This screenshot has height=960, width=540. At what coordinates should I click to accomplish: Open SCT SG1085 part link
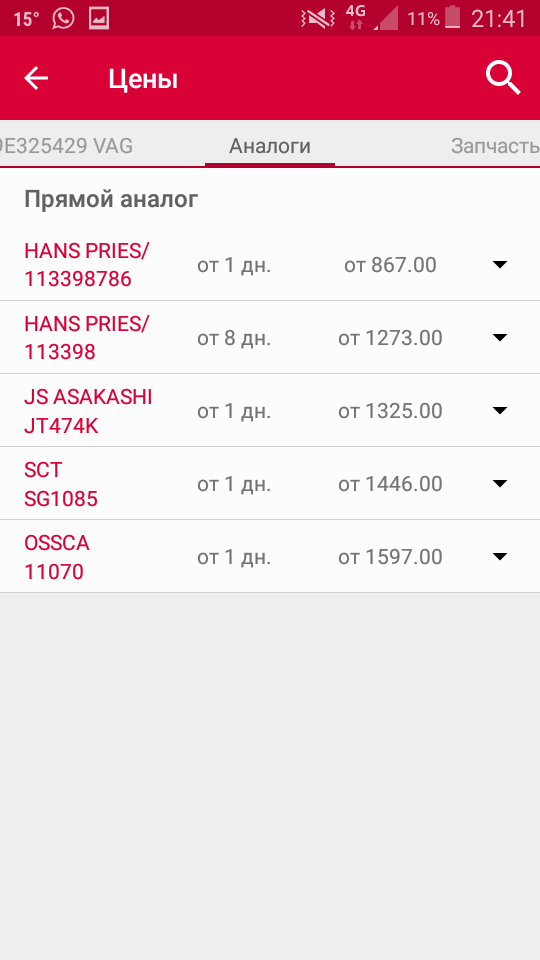pos(61,484)
